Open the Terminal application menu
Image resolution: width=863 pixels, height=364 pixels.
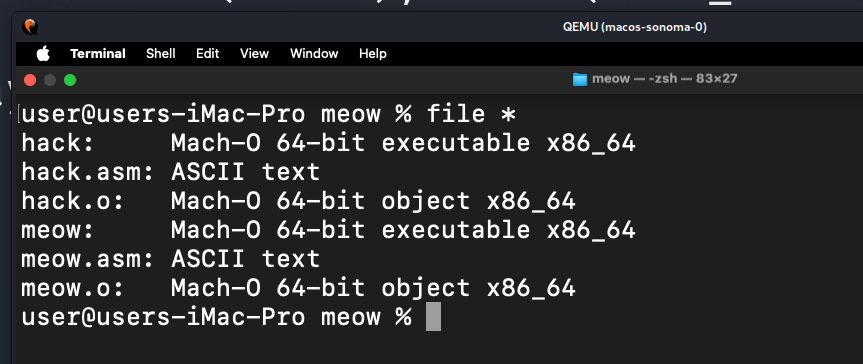[x=98, y=53]
